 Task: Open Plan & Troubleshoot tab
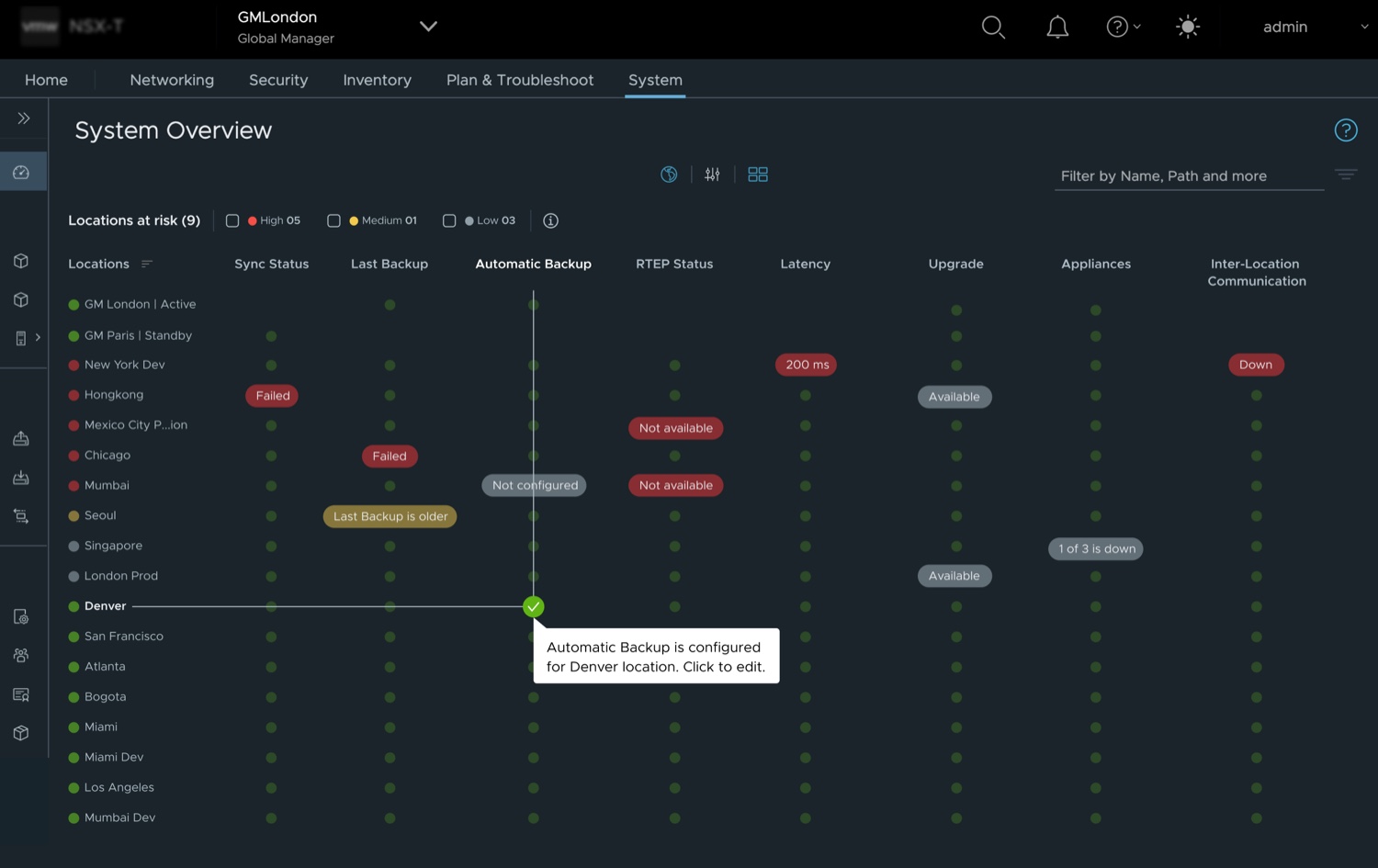coord(520,80)
